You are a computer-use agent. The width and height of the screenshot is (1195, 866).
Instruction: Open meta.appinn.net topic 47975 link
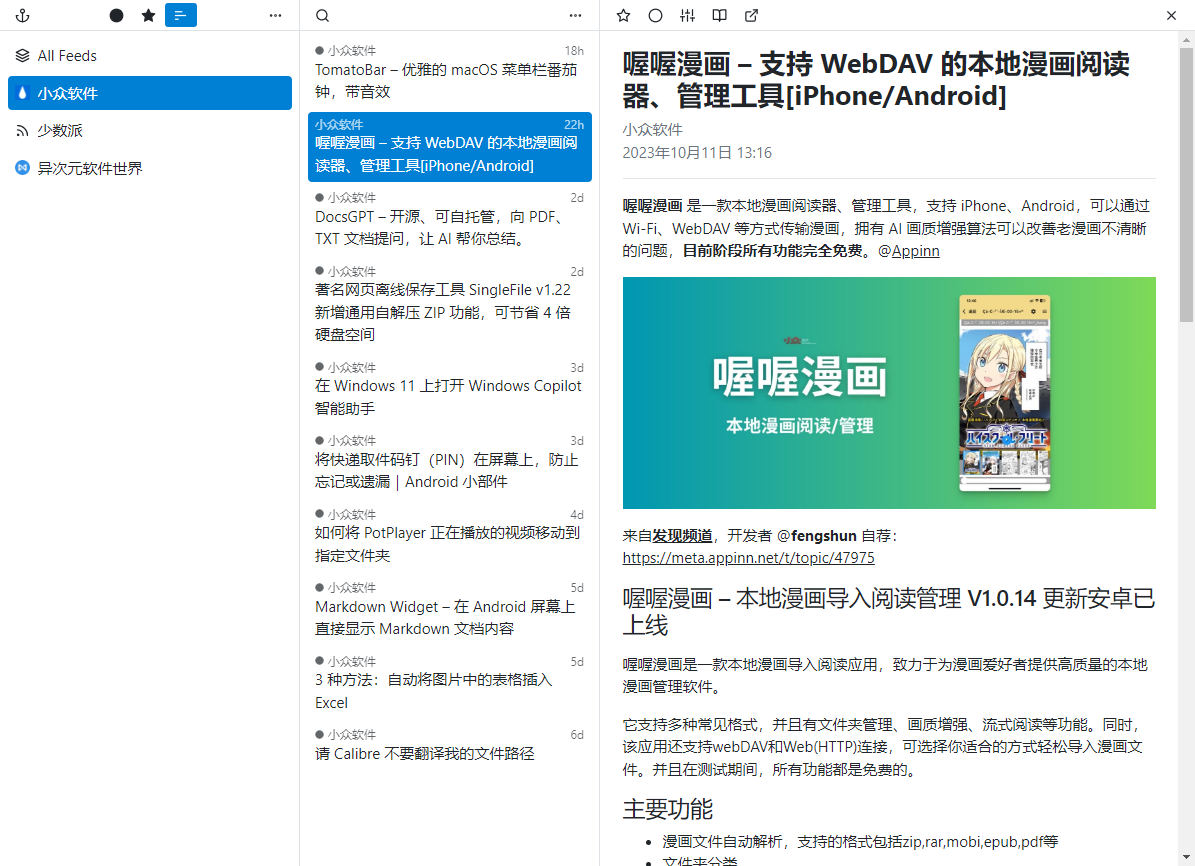[x=748, y=558]
